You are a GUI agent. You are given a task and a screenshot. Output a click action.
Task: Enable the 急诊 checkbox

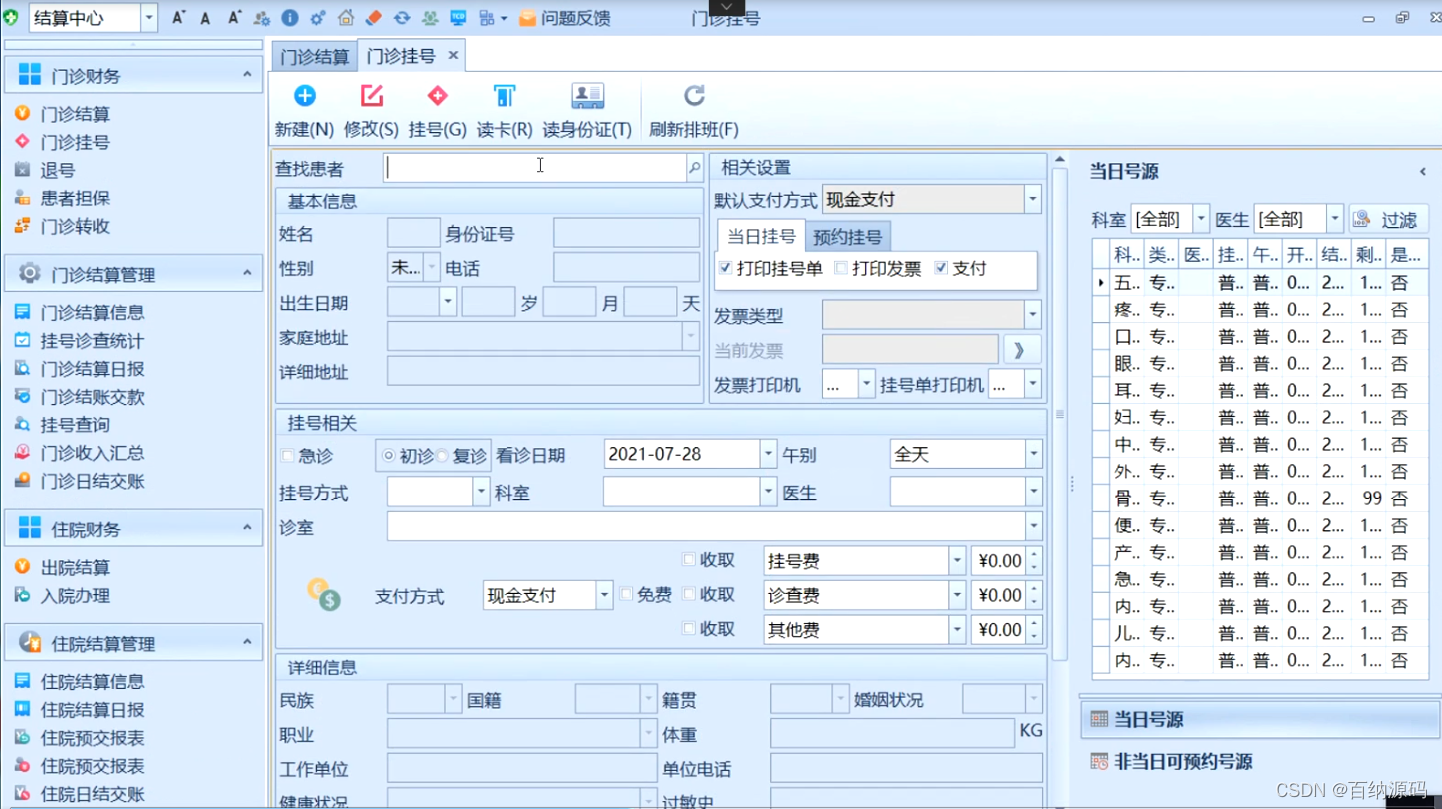tap(288, 456)
